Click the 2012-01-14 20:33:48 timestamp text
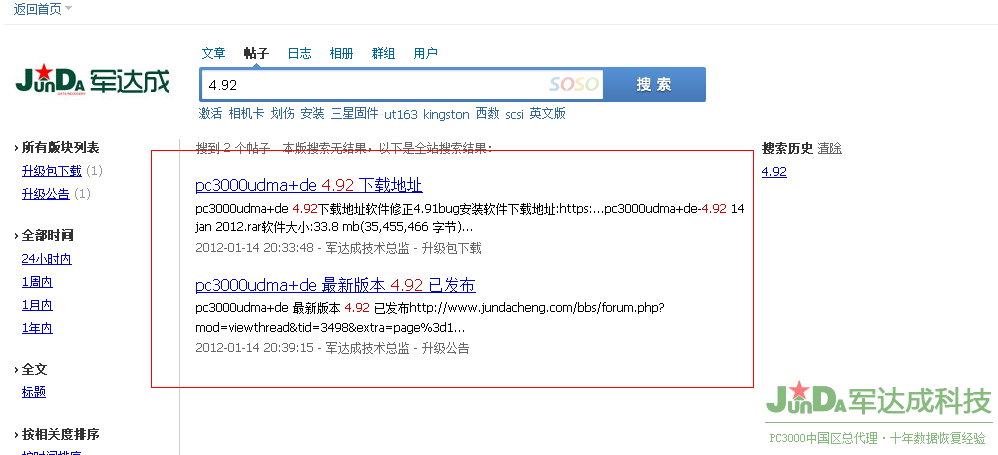Viewport: 998px width, 455px height. pyautogui.click(x=255, y=248)
